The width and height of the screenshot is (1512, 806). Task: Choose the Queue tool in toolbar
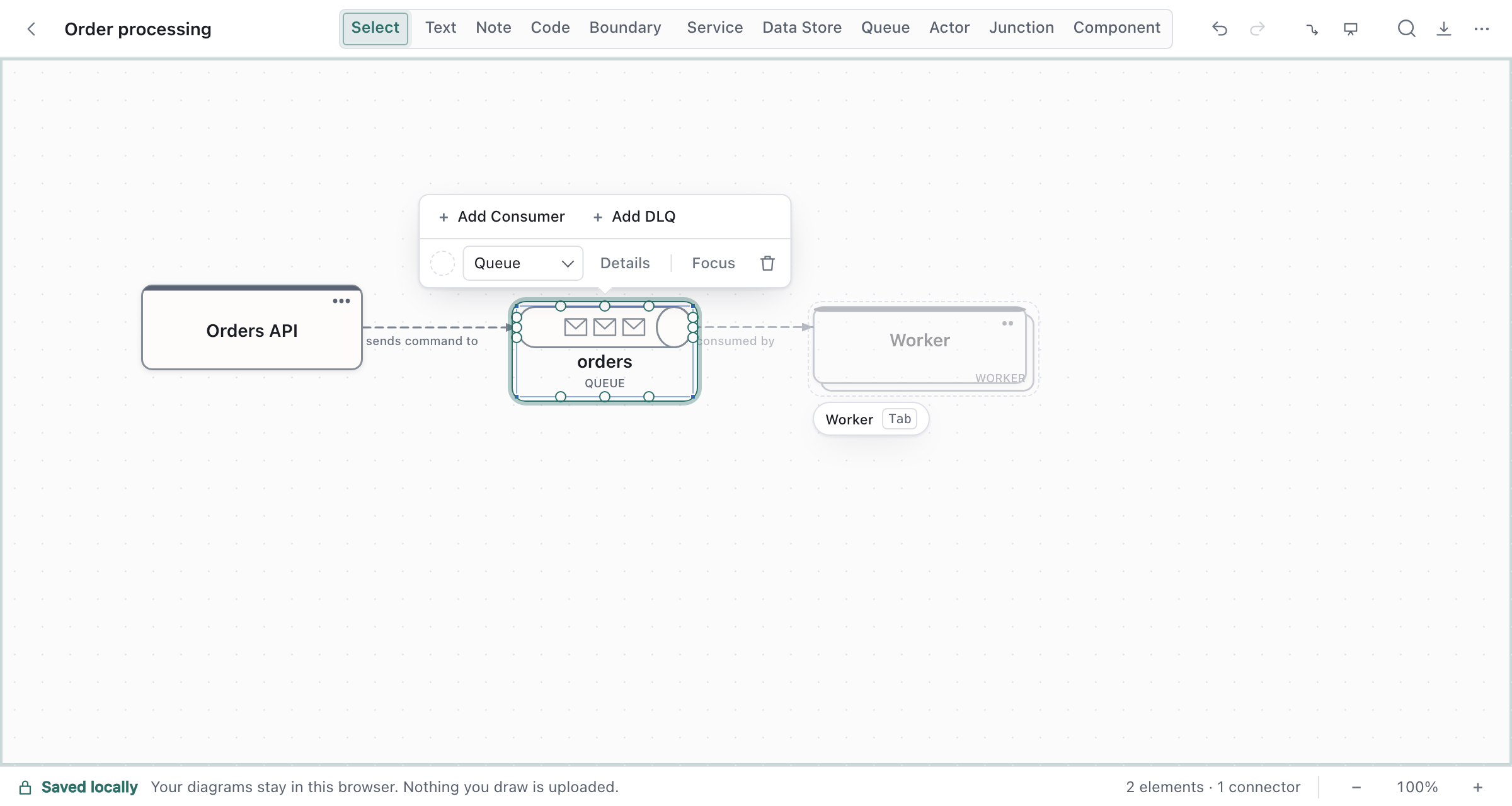point(885,28)
